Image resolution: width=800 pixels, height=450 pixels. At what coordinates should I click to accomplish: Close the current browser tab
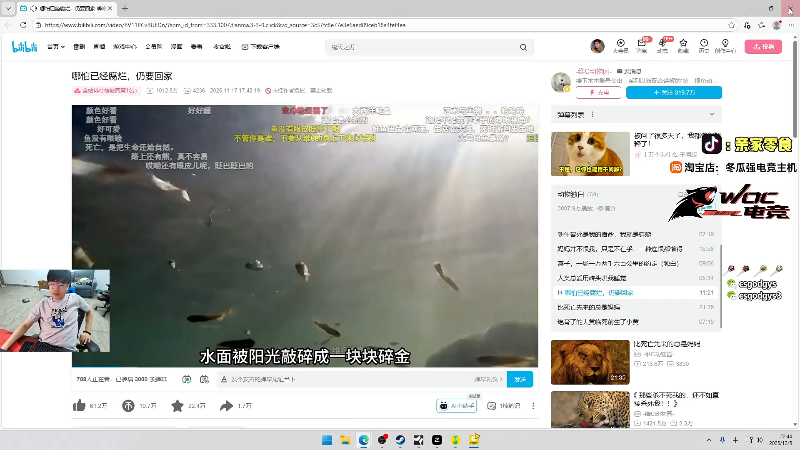110,8
